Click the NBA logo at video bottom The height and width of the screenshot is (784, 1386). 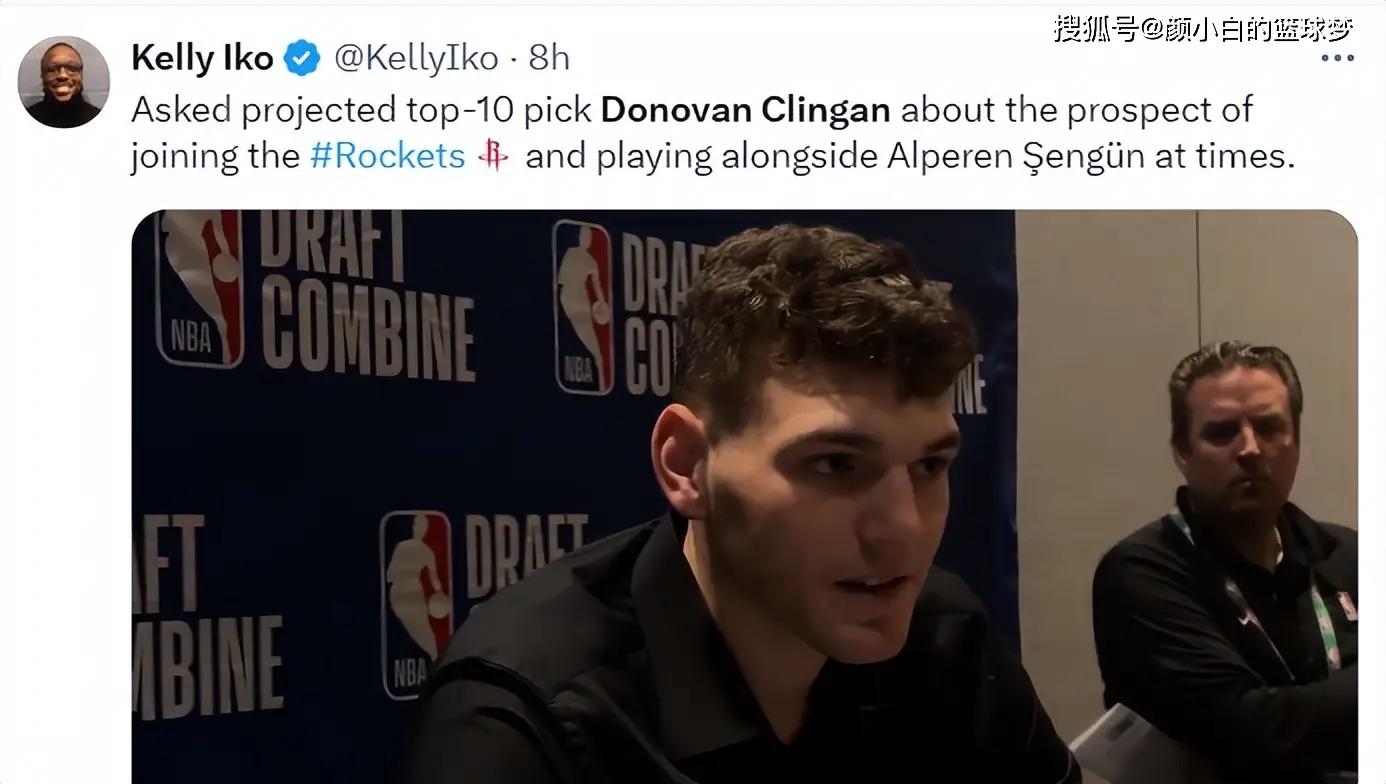tap(417, 603)
